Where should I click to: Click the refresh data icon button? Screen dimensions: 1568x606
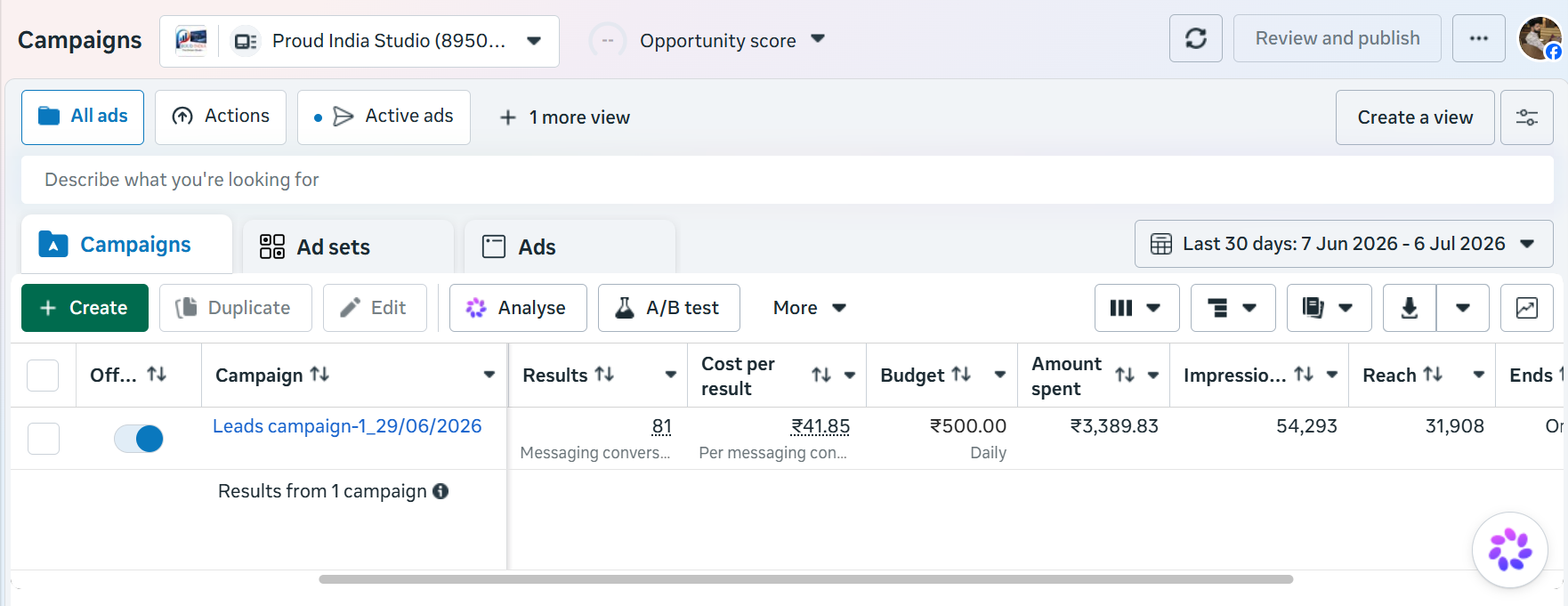click(x=1195, y=38)
